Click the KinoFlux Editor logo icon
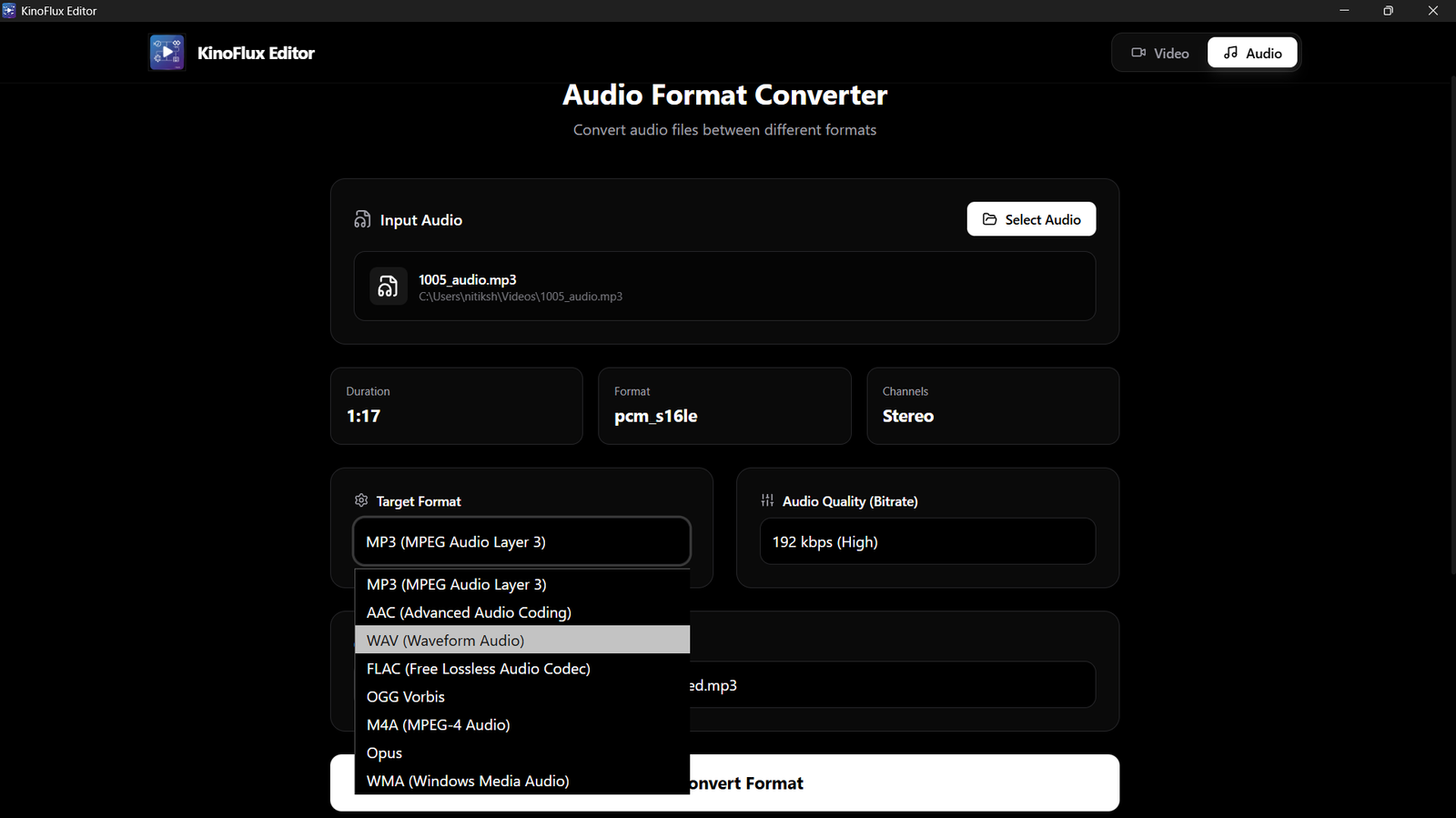Viewport: 1456px width, 818px height. [x=167, y=53]
